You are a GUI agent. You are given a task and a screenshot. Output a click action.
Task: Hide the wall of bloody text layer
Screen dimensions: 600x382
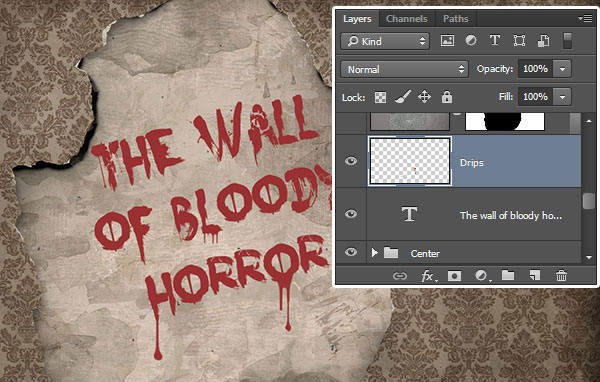351,214
